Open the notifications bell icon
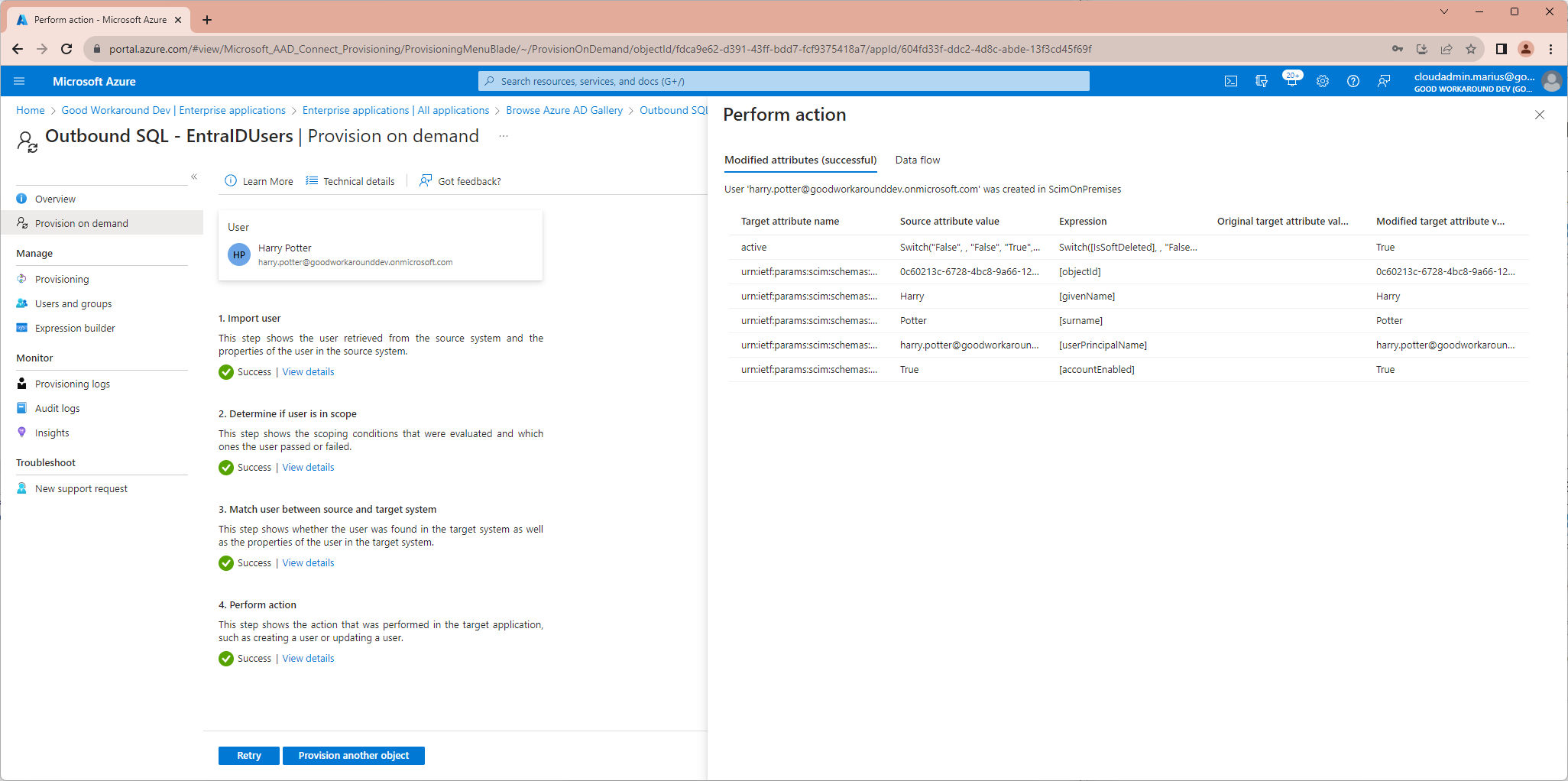Screen dimensions: 1568x781 click(x=1291, y=81)
